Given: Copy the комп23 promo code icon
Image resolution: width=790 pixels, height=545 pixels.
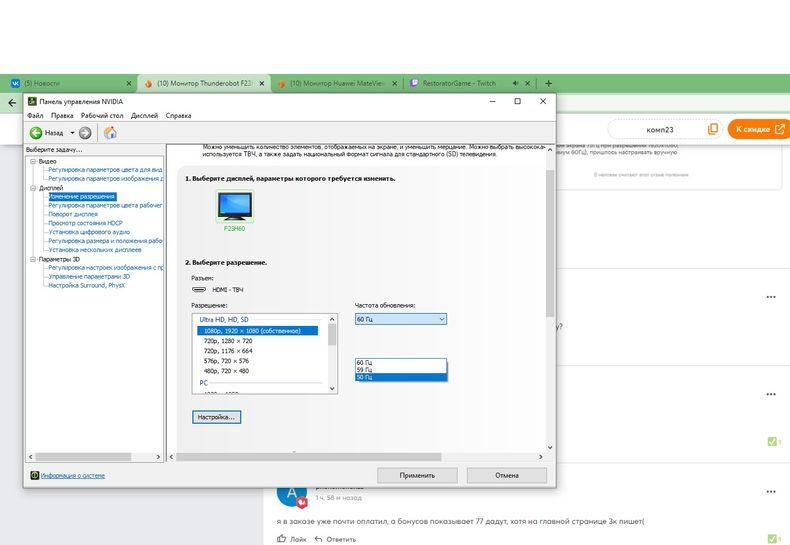Looking at the screenshot, I should click(x=713, y=129).
